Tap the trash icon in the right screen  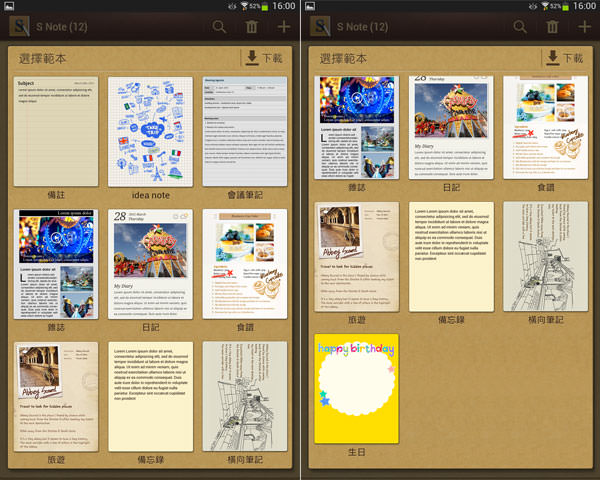(551, 27)
